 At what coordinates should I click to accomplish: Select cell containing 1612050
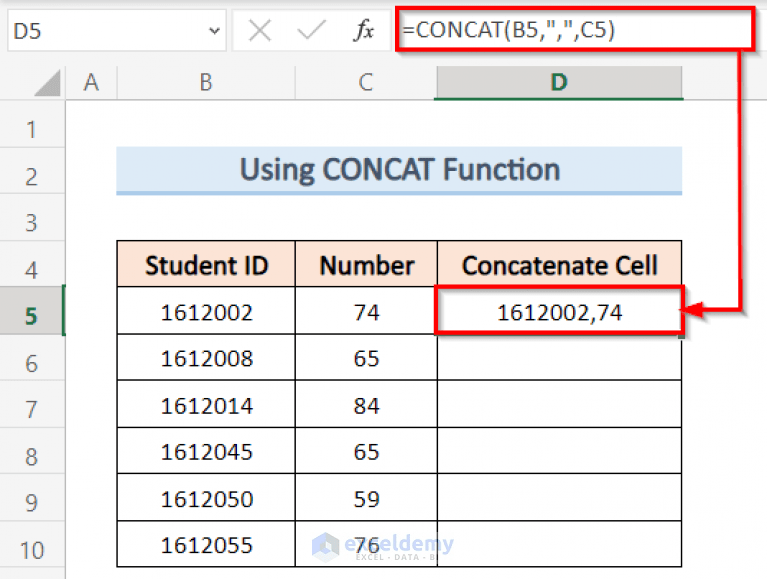click(206, 498)
